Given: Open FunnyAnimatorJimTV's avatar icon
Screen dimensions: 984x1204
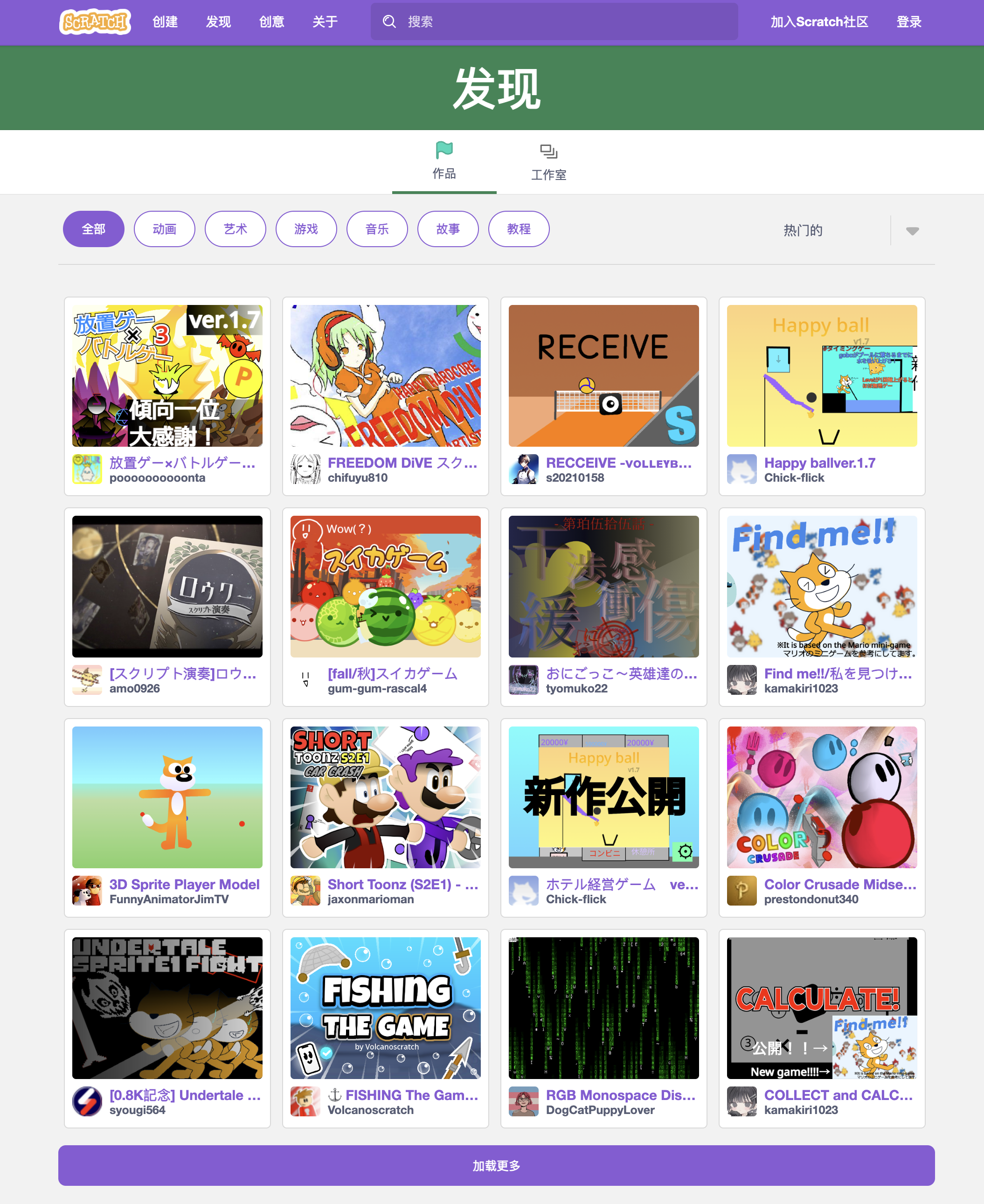Looking at the screenshot, I should 87,891.
